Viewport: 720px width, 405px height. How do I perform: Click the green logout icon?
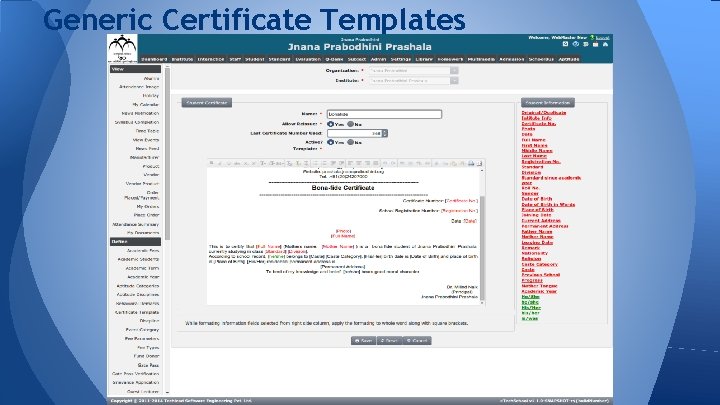(592, 38)
